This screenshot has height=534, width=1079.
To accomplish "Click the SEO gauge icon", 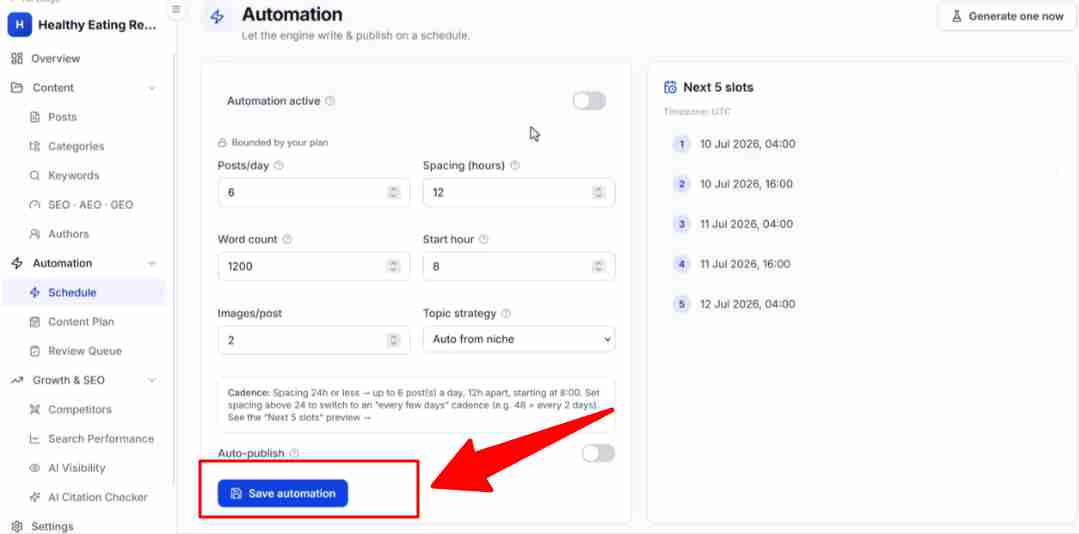I will [35, 204].
